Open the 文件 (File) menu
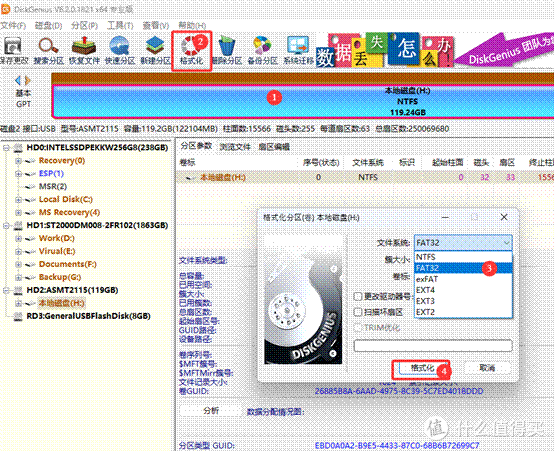This screenshot has width=554, height=451. pos(13,25)
